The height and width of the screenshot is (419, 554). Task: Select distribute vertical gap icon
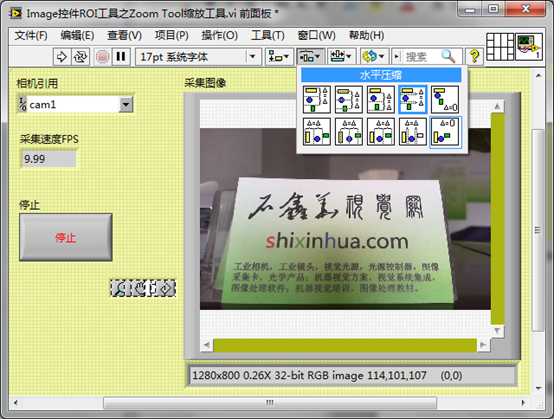point(413,99)
